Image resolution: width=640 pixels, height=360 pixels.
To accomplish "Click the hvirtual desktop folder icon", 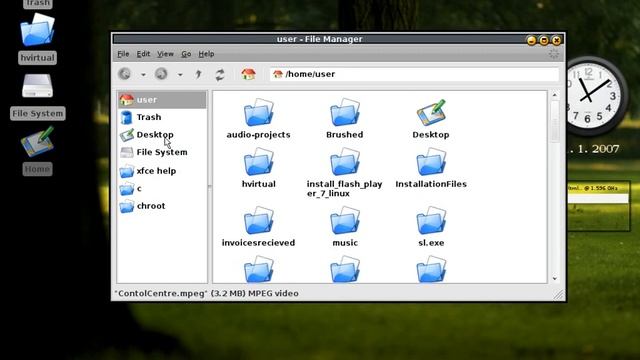I will [37, 29].
